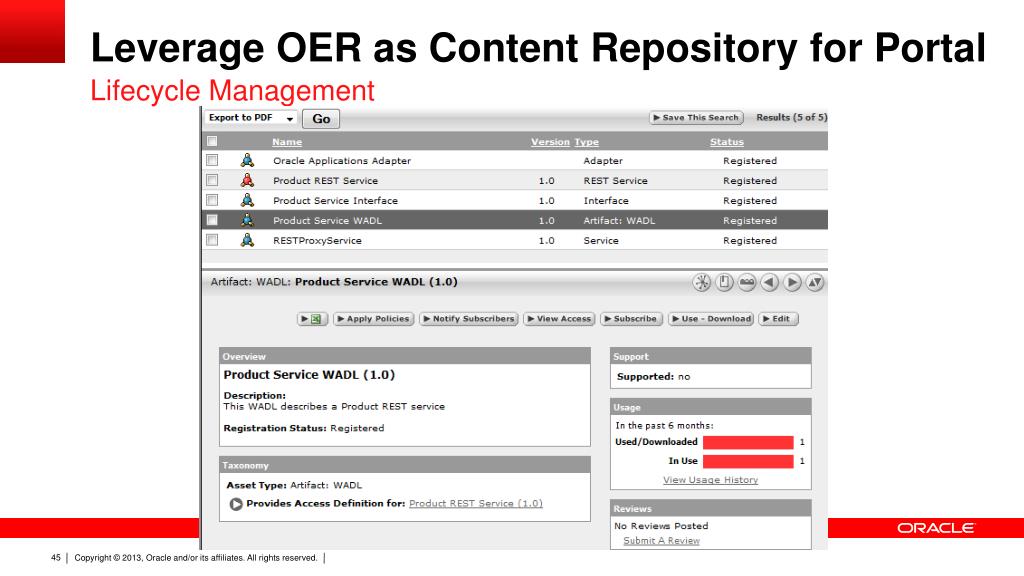Click the Oracle logo

(x=935, y=528)
